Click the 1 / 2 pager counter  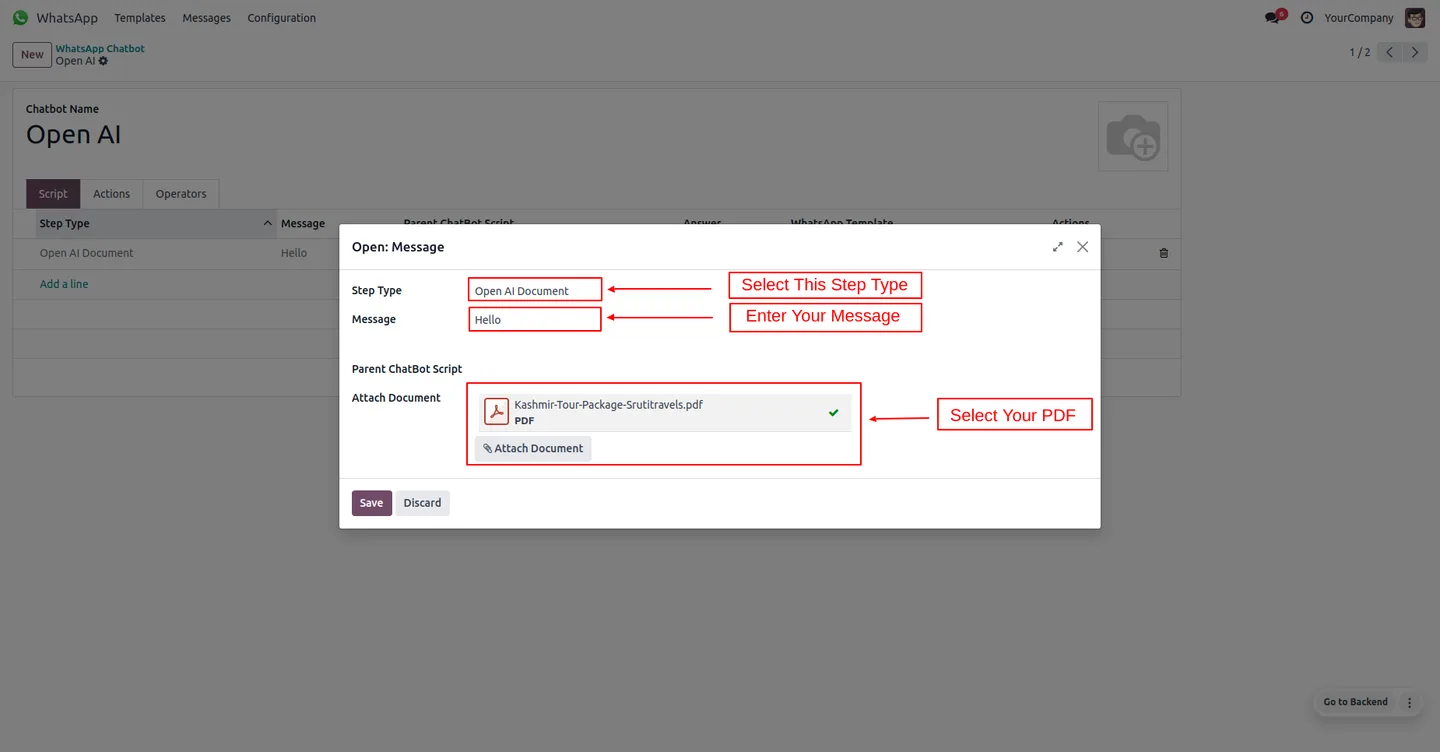[x=1360, y=52]
